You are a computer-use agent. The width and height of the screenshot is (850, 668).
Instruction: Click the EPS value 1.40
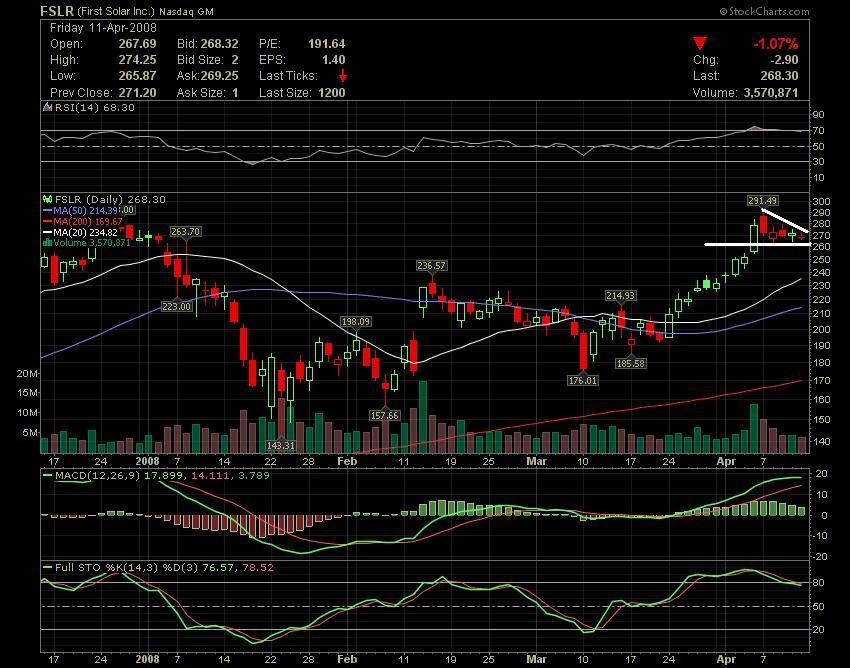click(332, 60)
